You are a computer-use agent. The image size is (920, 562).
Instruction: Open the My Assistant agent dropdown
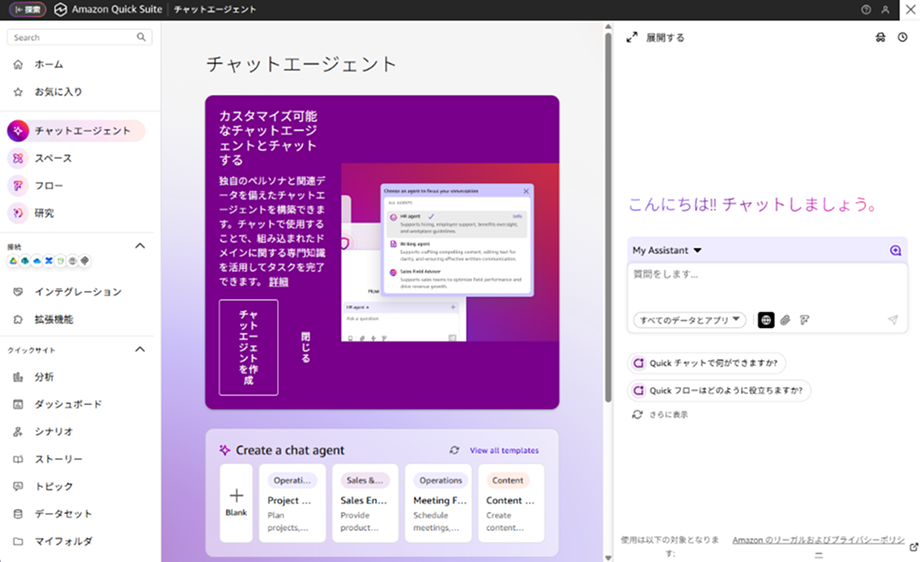click(667, 251)
